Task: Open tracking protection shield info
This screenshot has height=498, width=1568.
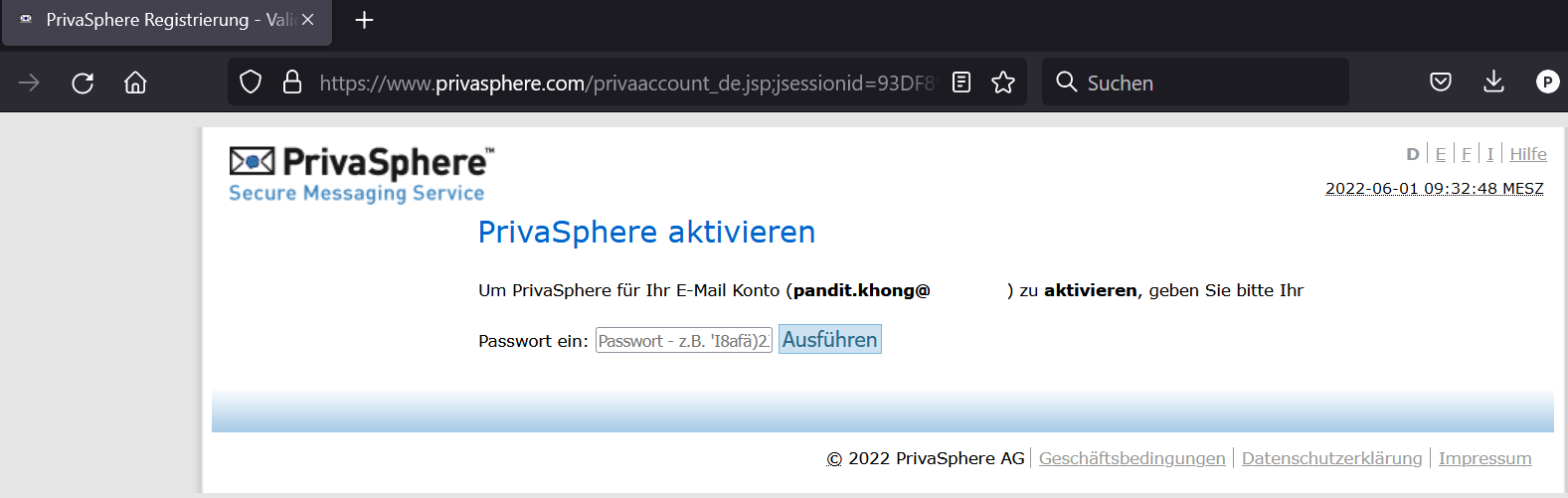Action: click(x=251, y=83)
